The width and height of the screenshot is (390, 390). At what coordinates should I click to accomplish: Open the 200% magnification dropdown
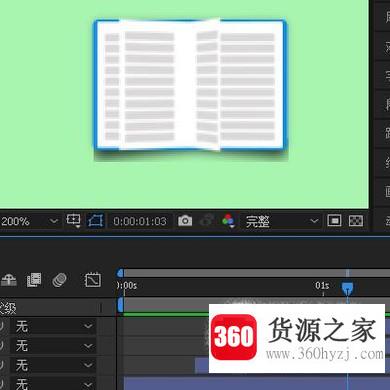(29, 221)
